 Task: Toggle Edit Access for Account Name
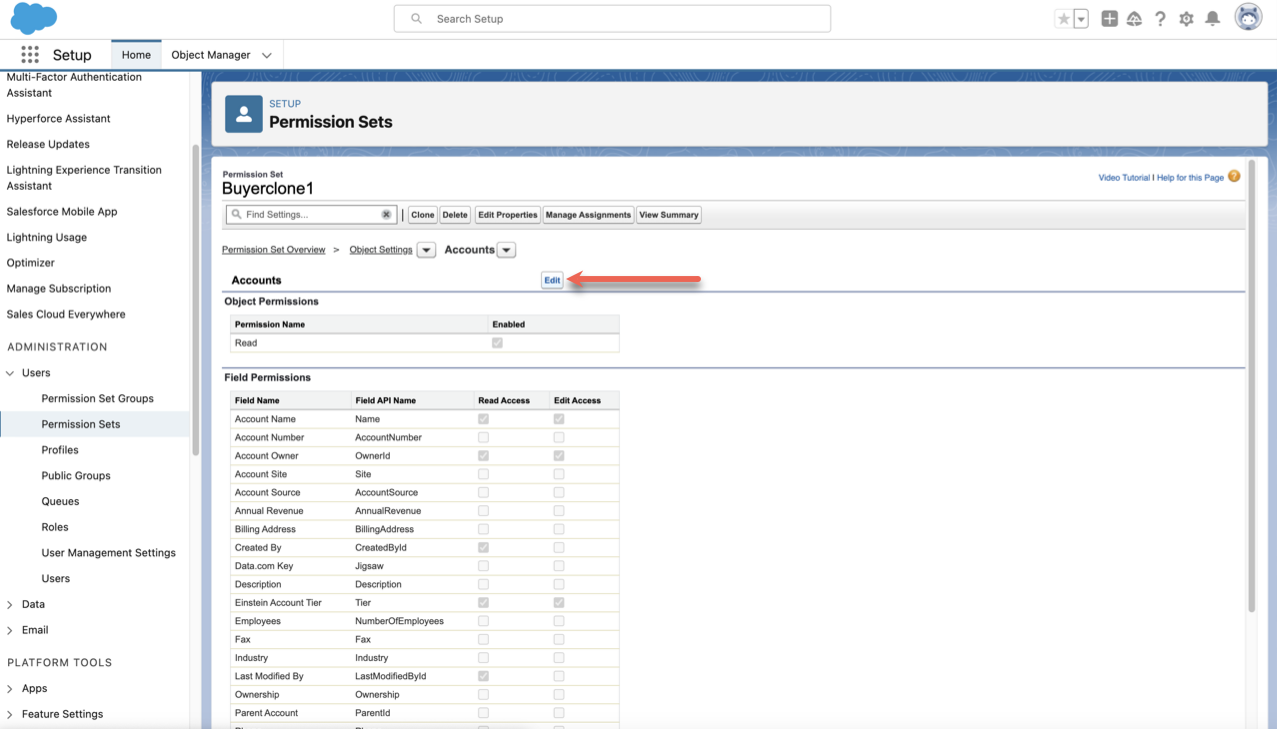559,419
